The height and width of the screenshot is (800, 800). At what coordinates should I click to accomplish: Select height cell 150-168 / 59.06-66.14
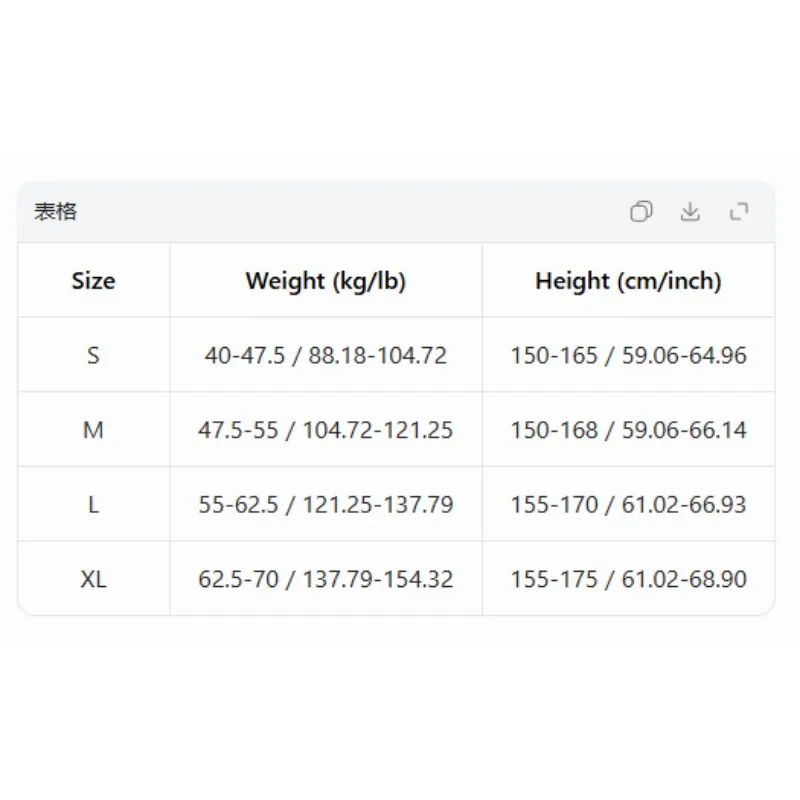(629, 430)
